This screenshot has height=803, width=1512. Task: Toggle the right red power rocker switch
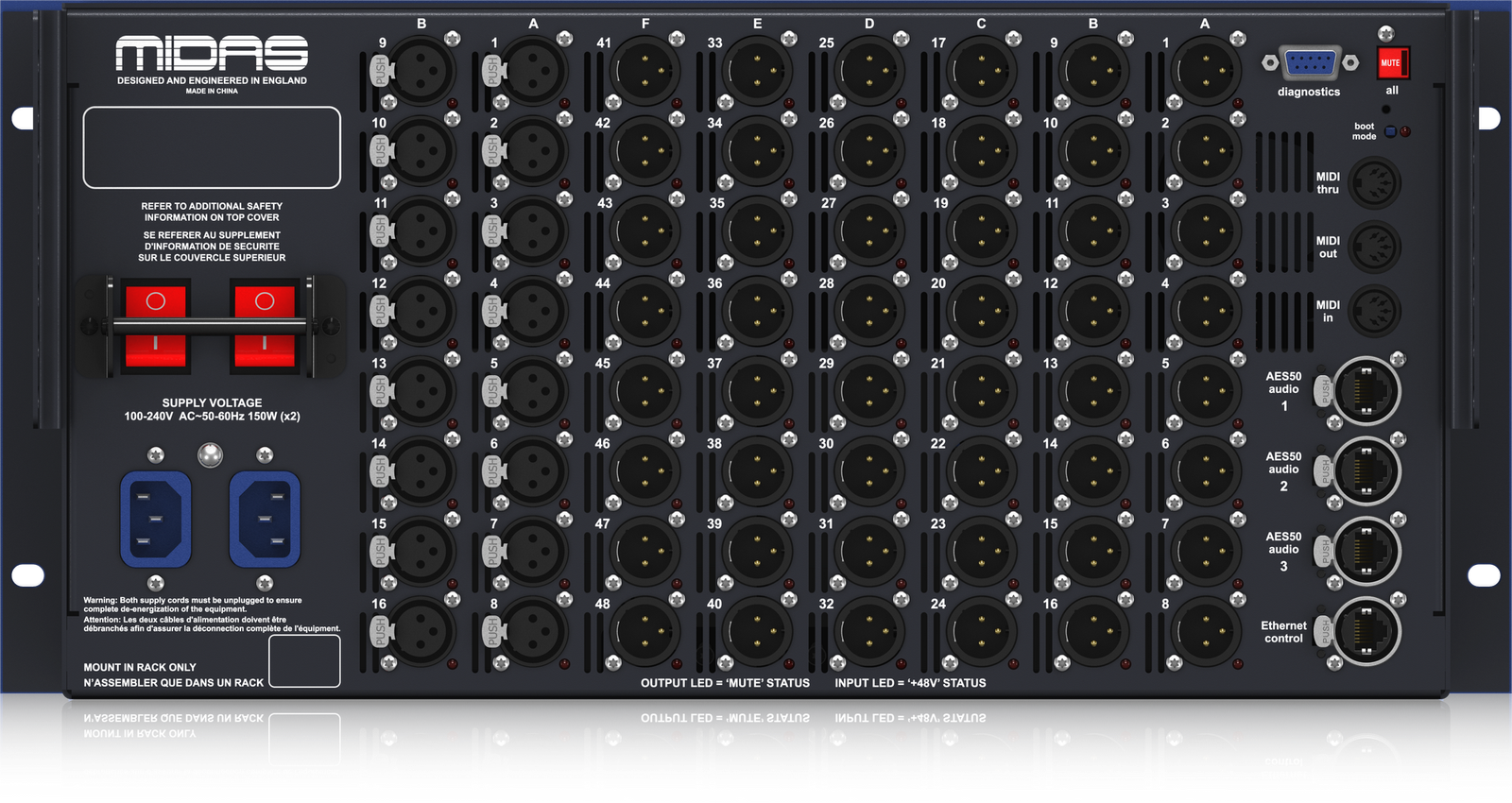pyautogui.click(x=265, y=326)
